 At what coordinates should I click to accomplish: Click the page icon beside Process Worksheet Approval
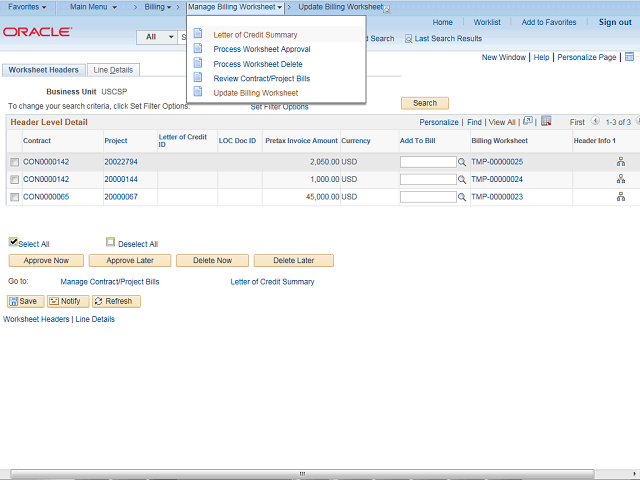coord(198,48)
